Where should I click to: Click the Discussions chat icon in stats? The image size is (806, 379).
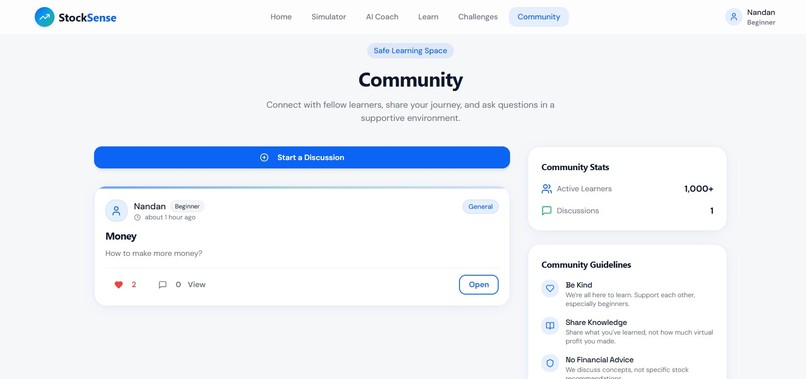tap(546, 211)
